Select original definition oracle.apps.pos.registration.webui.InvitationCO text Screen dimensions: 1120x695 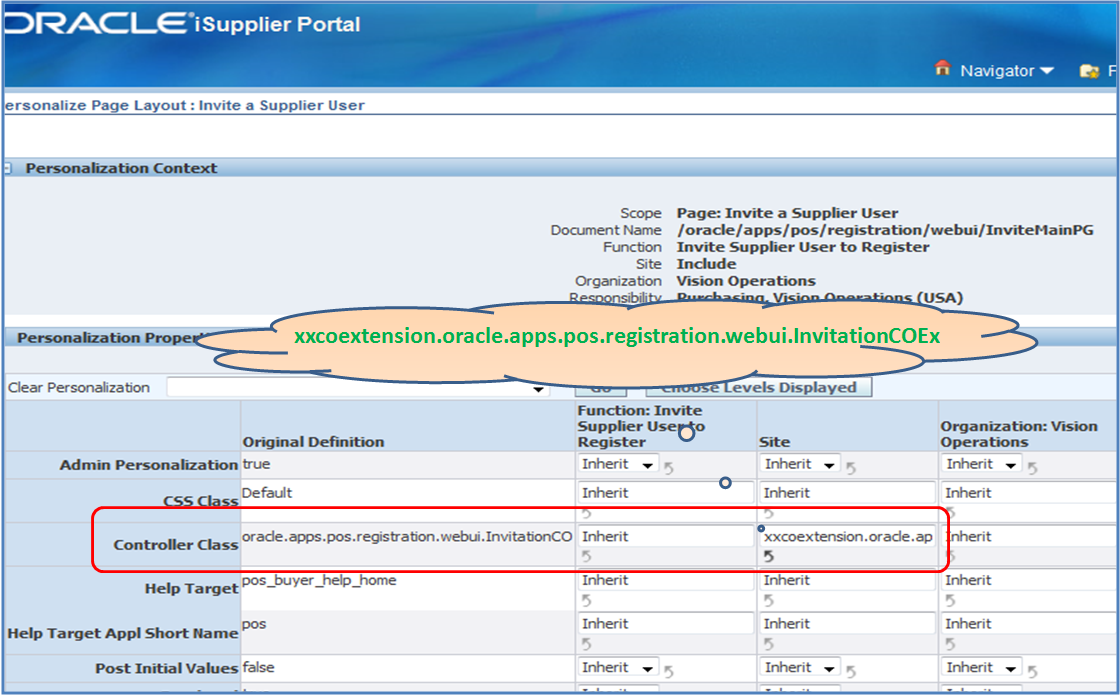pos(407,536)
